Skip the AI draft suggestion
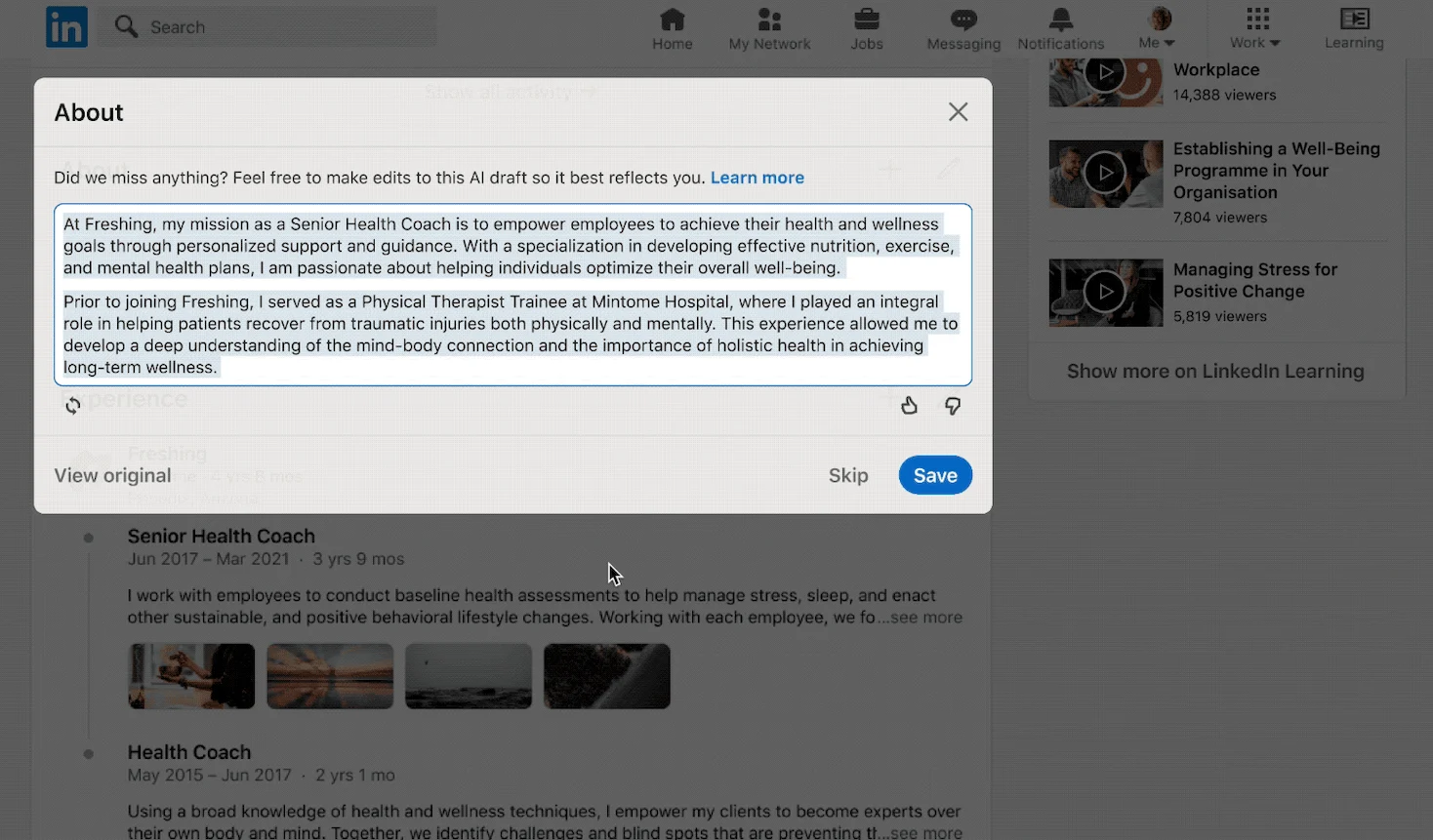Viewport: 1433px width, 840px height. (x=847, y=475)
